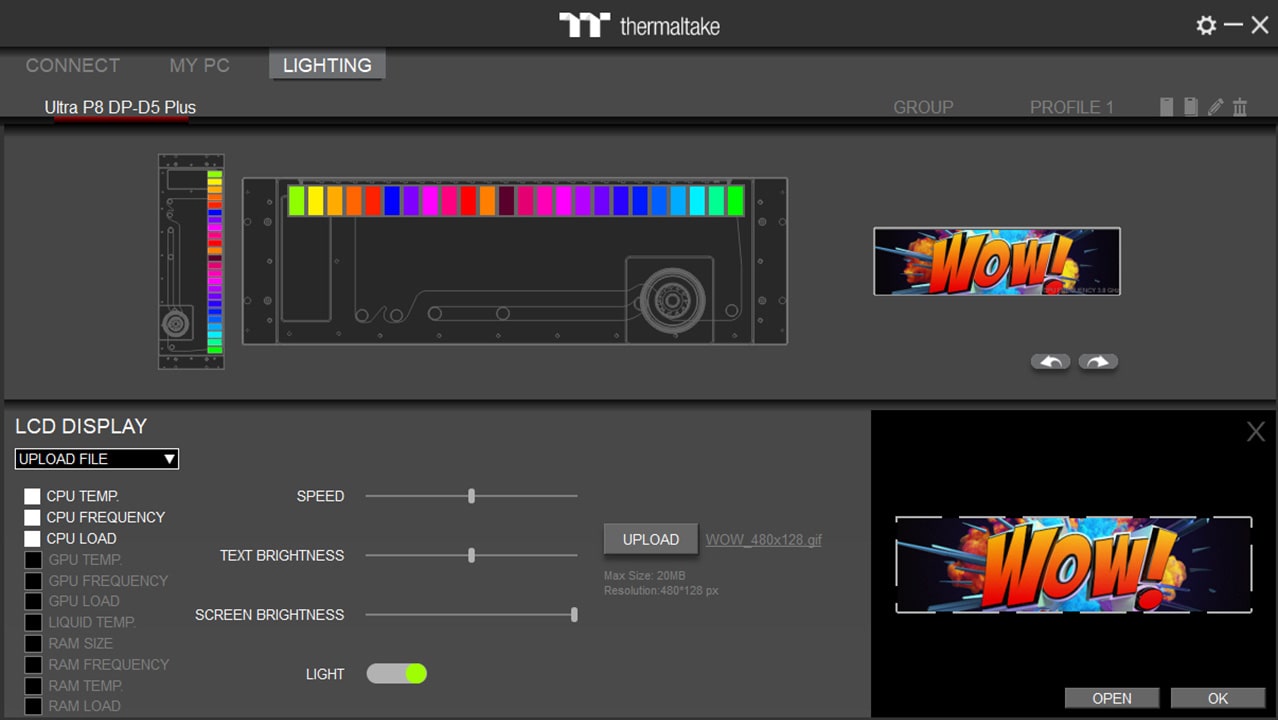Click the SPEED slider handle
This screenshot has width=1278, height=720.
point(471,496)
